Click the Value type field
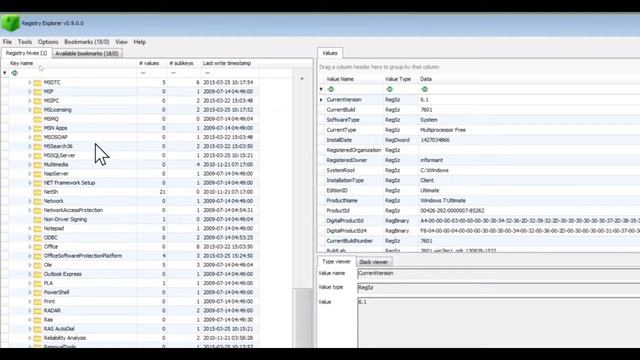The height and width of the screenshot is (360, 640). point(498,288)
